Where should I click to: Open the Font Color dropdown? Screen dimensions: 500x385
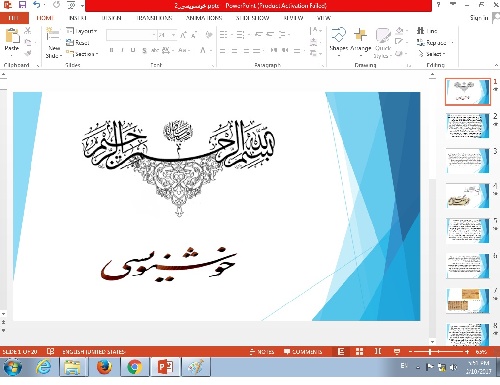coord(211,50)
